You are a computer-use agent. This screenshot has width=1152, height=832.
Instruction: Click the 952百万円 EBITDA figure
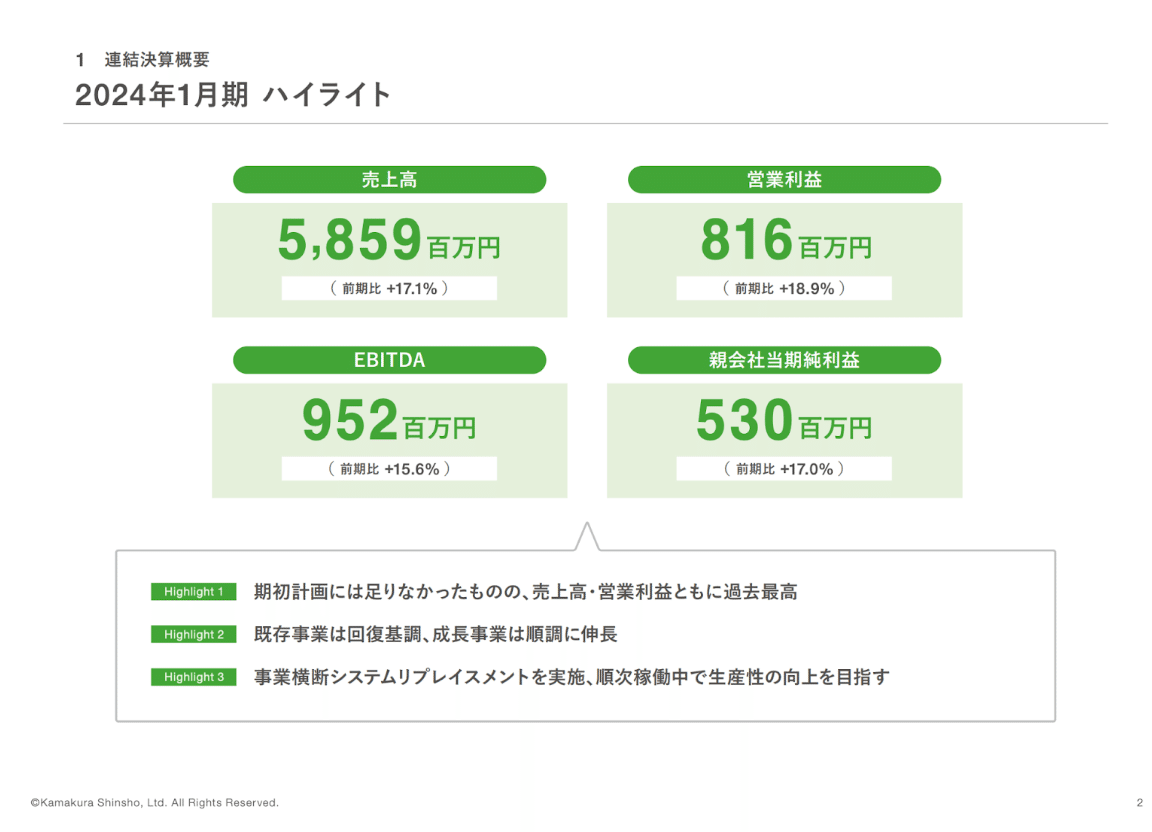point(389,421)
